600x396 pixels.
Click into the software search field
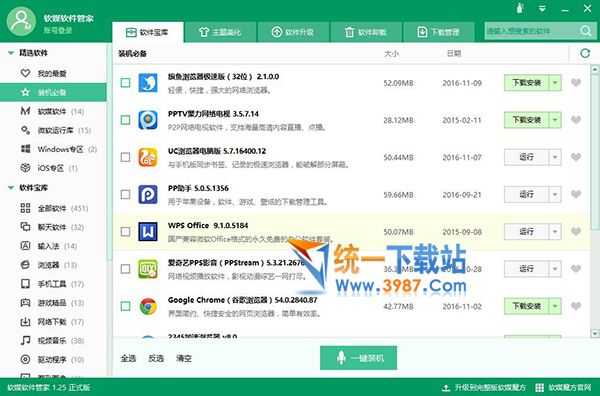tap(532, 31)
